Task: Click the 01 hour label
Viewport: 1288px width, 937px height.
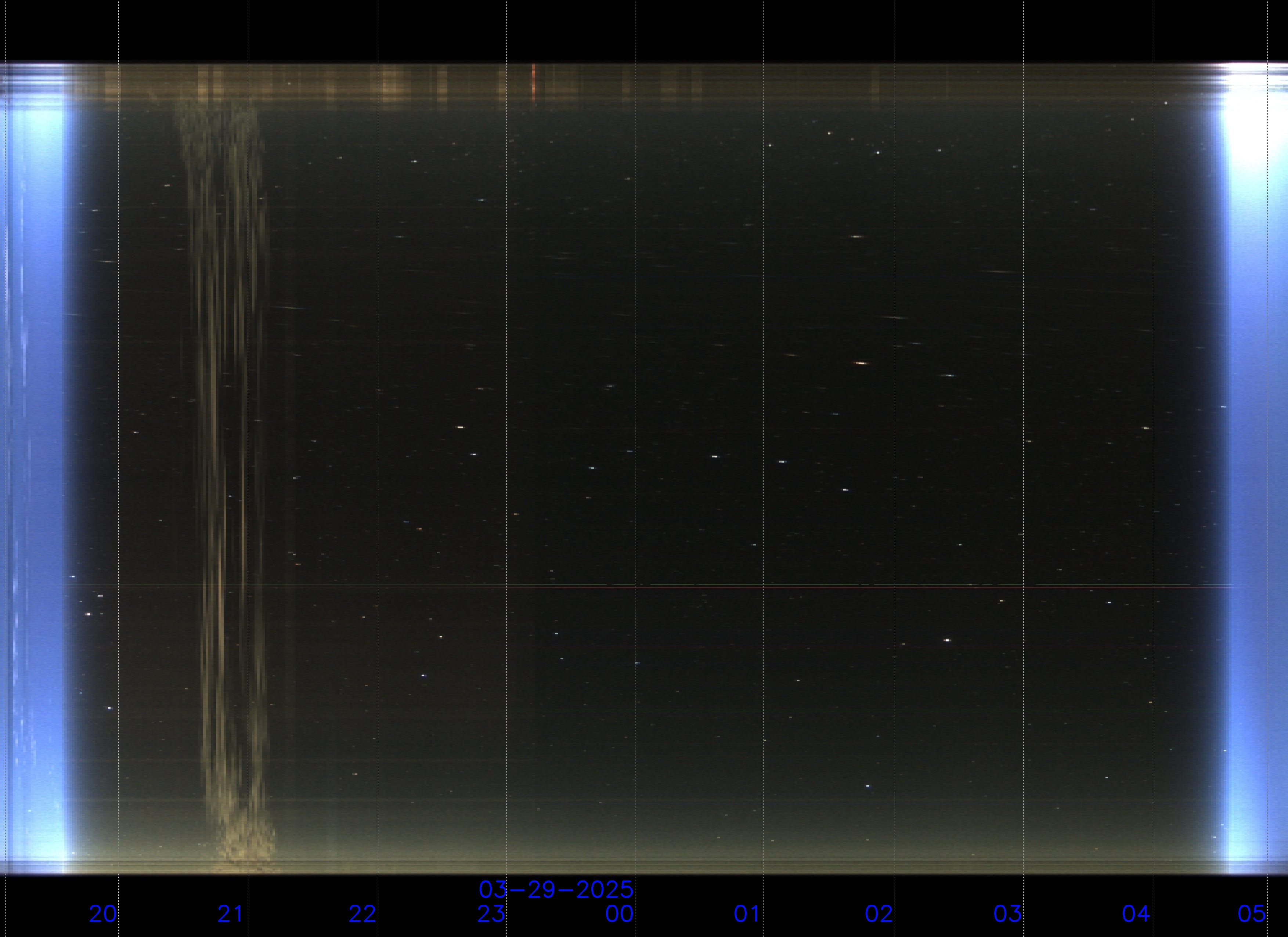Action: point(747,914)
